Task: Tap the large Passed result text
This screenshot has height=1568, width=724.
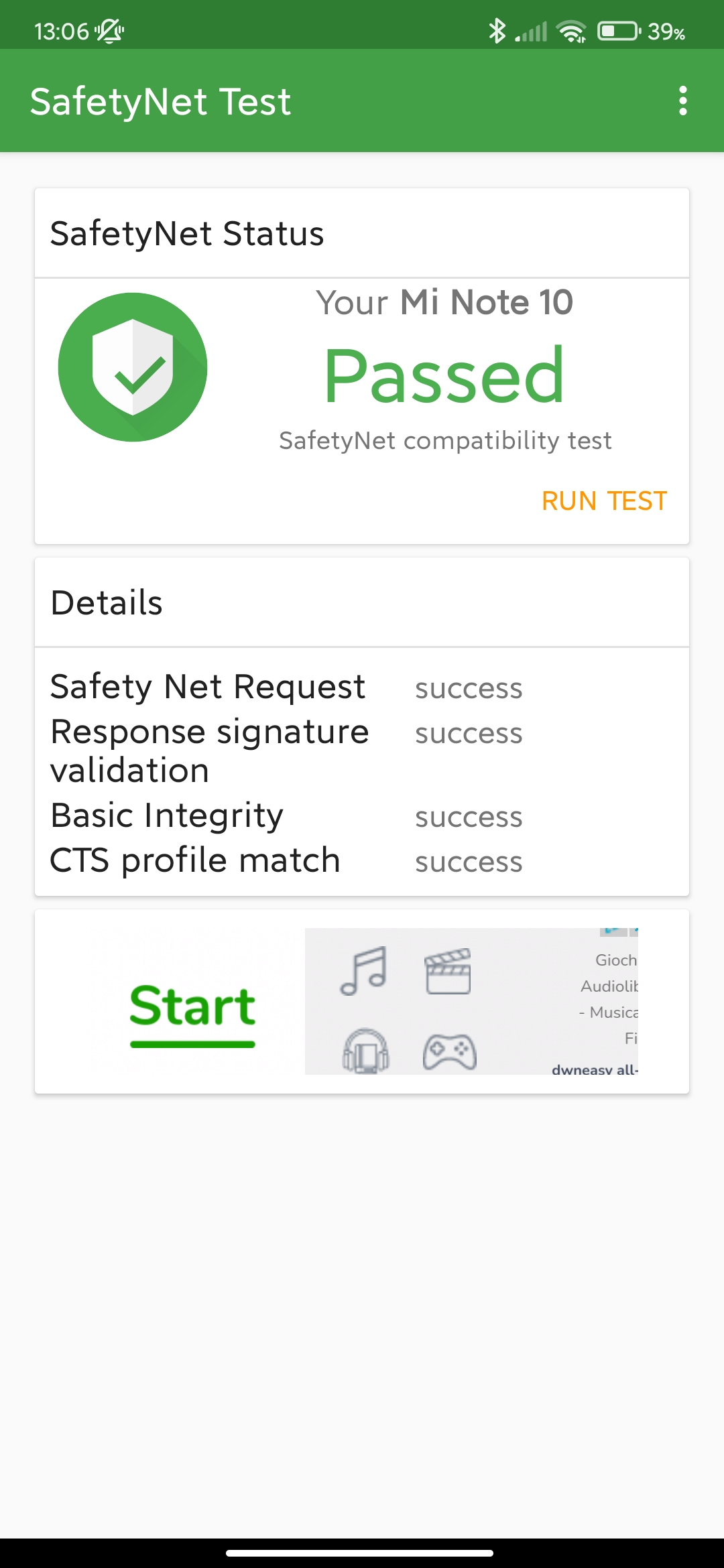Action: [444, 376]
